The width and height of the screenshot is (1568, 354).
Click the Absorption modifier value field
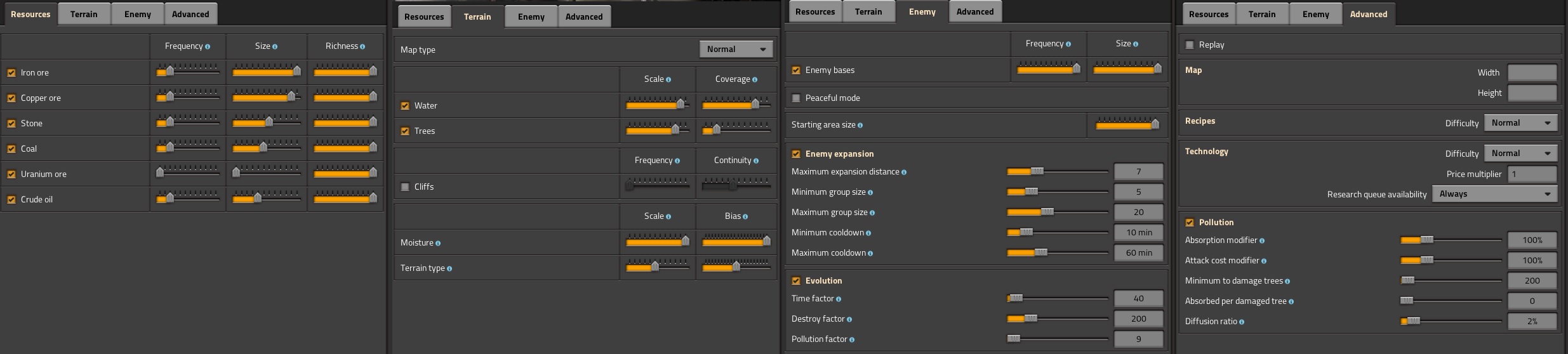1532,240
